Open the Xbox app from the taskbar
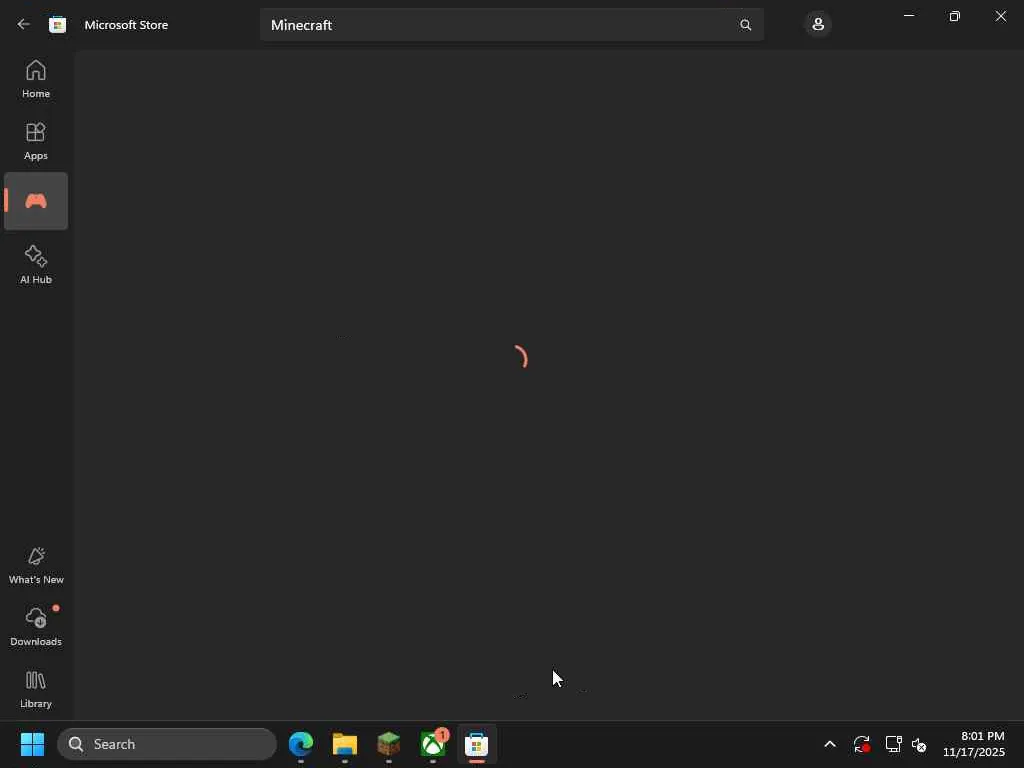The width and height of the screenshot is (1024, 768). (x=433, y=744)
